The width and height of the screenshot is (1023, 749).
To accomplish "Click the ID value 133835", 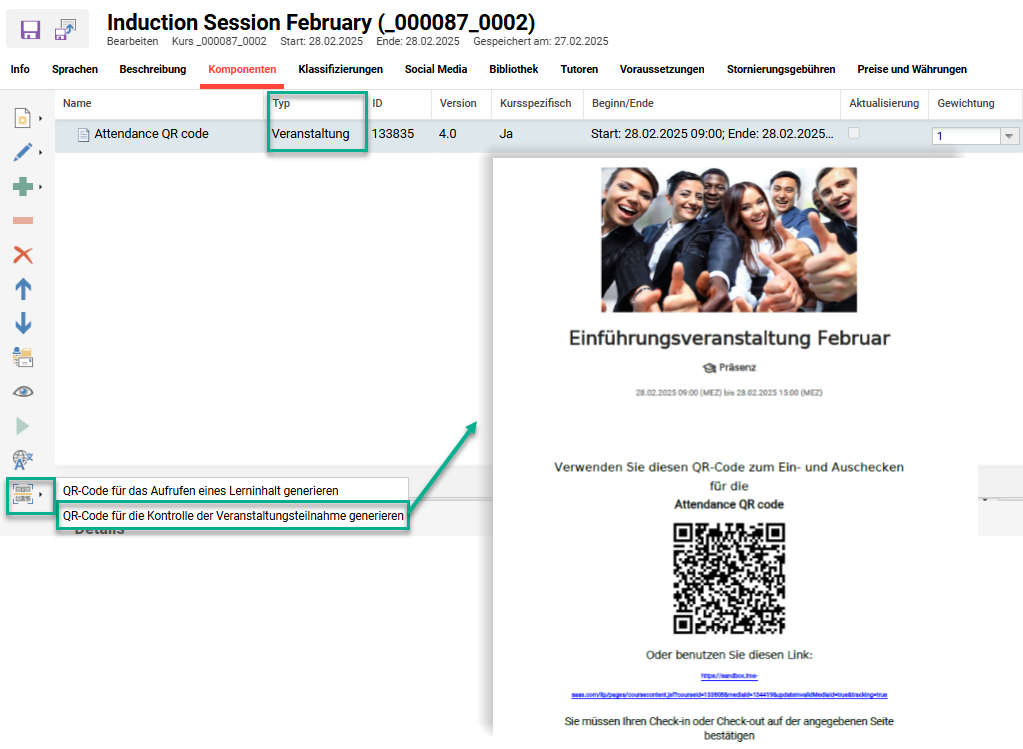I will (x=393, y=134).
